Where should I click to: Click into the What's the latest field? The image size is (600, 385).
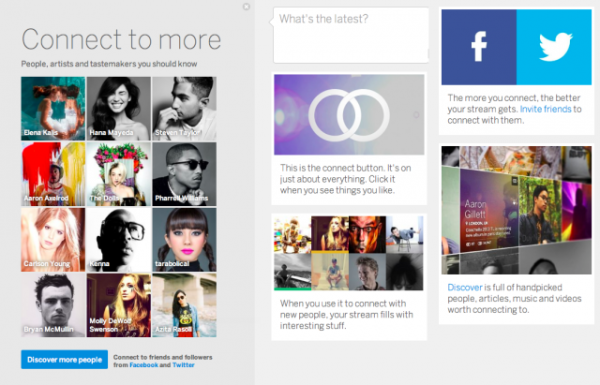[351, 35]
